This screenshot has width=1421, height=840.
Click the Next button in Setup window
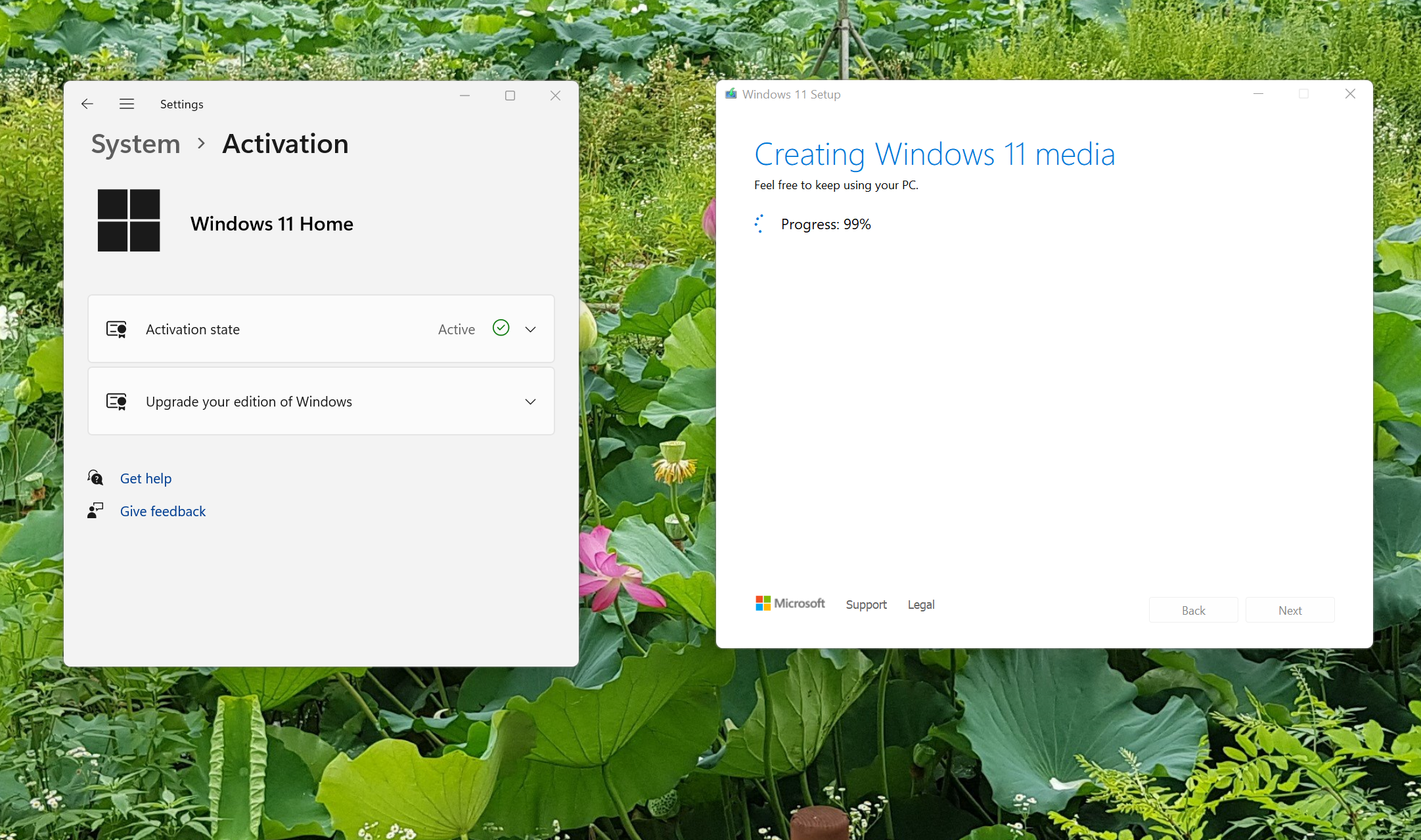[x=1290, y=610]
